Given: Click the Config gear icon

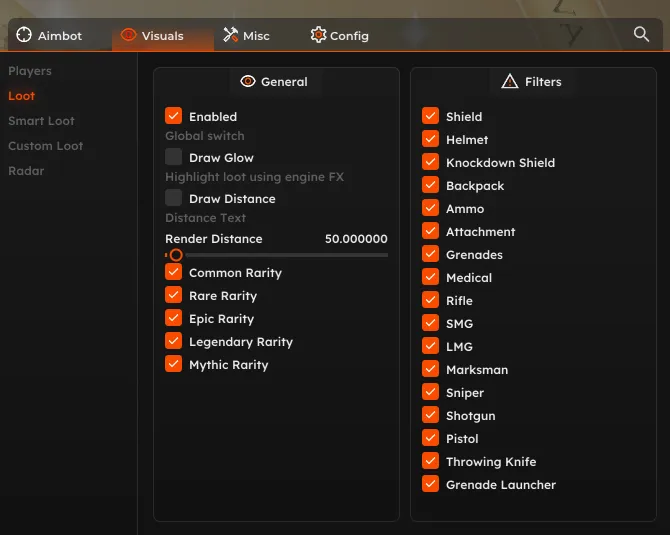Looking at the screenshot, I should click(318, 35).
